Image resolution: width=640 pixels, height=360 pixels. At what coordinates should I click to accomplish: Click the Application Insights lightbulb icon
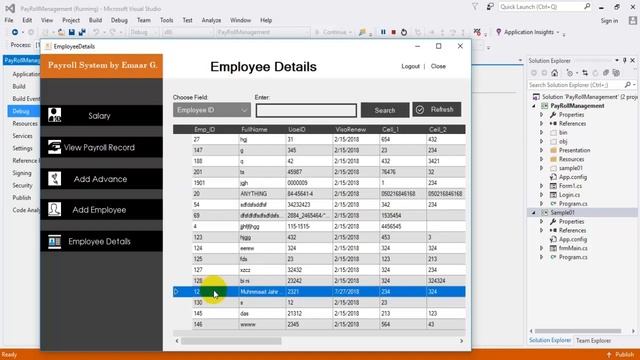click(x=498, y=32)
